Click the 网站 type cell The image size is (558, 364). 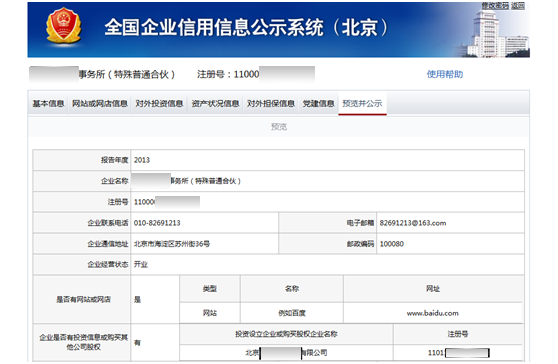pos(210,313)
